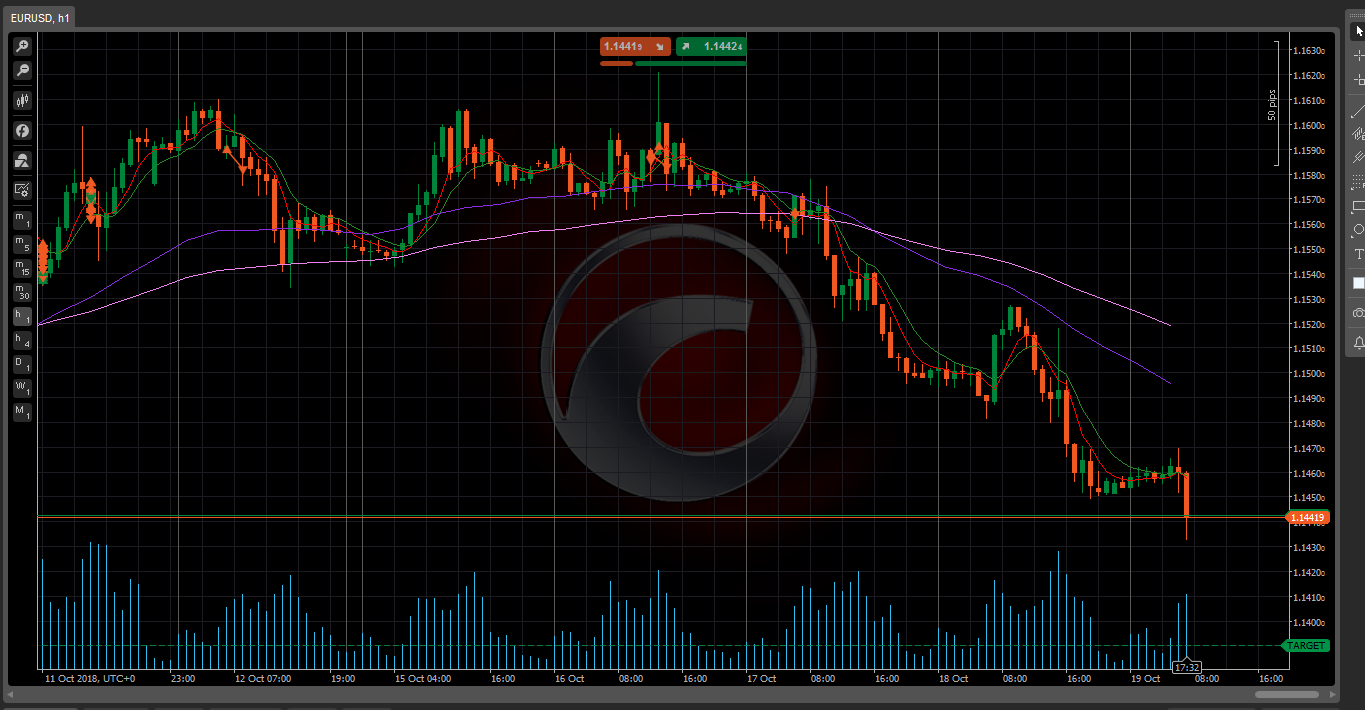The image size is (1365, 710).
Task: Click the "11 Oct 2018, UTC+0" time axis label
Action: click(x=90, y=678)
